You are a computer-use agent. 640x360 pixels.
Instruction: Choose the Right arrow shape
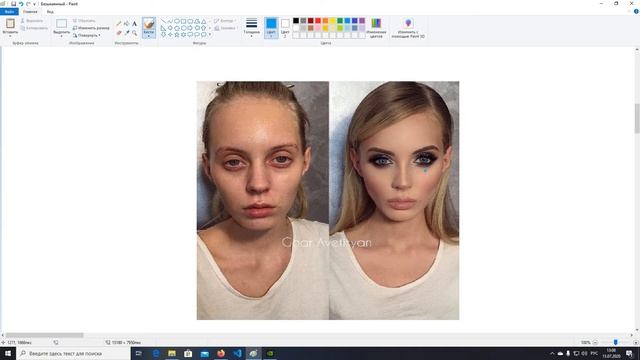pyautogui.click(x=190, y=28)
